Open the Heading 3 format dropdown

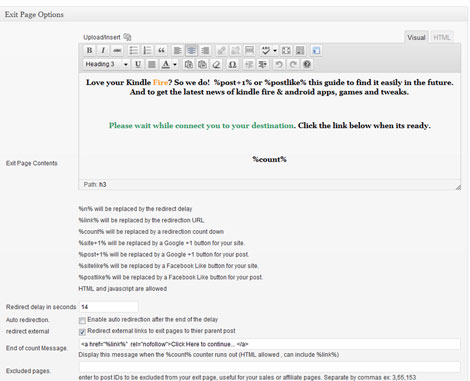(106, 64)
